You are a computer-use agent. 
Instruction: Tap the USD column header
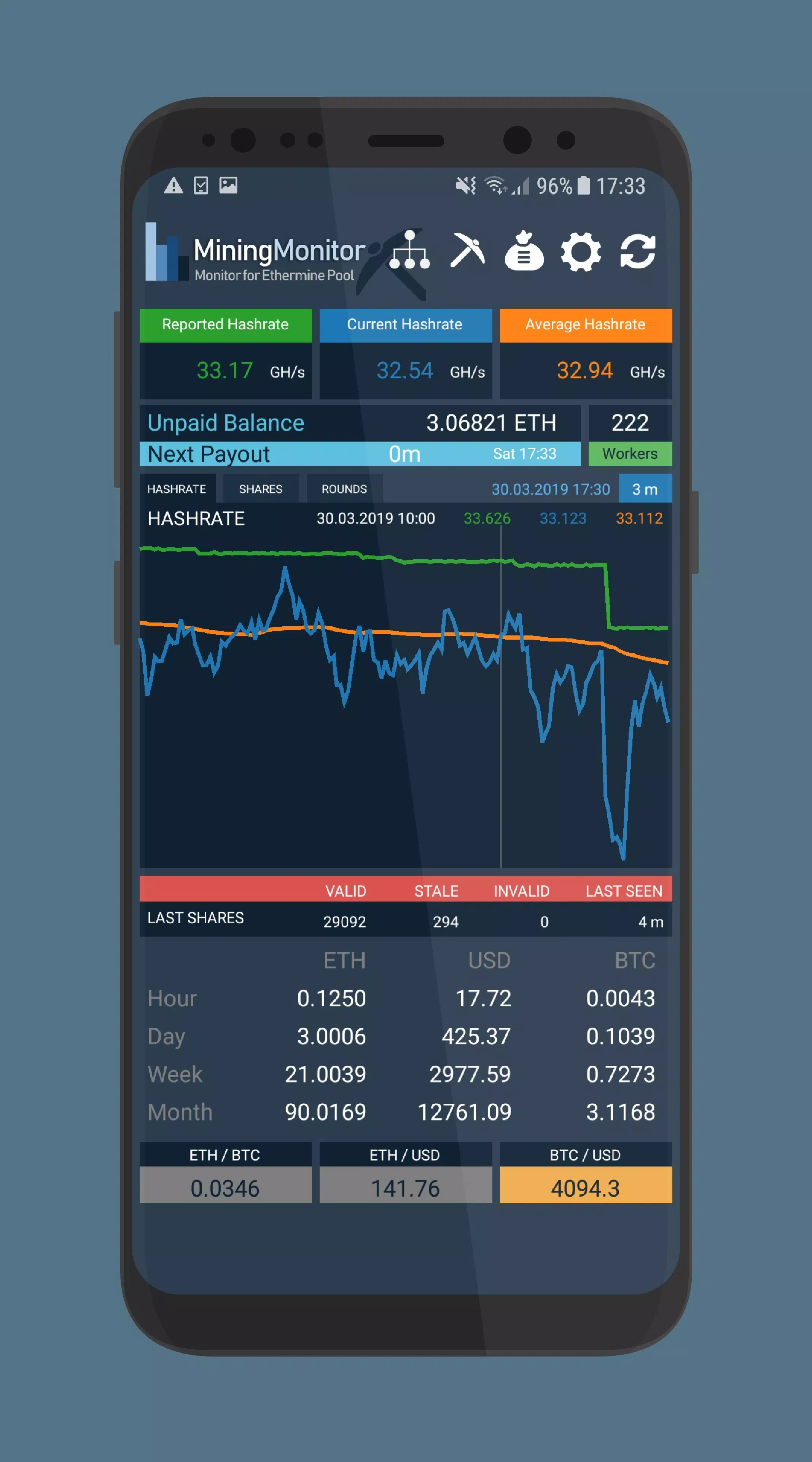pos(489,960)
